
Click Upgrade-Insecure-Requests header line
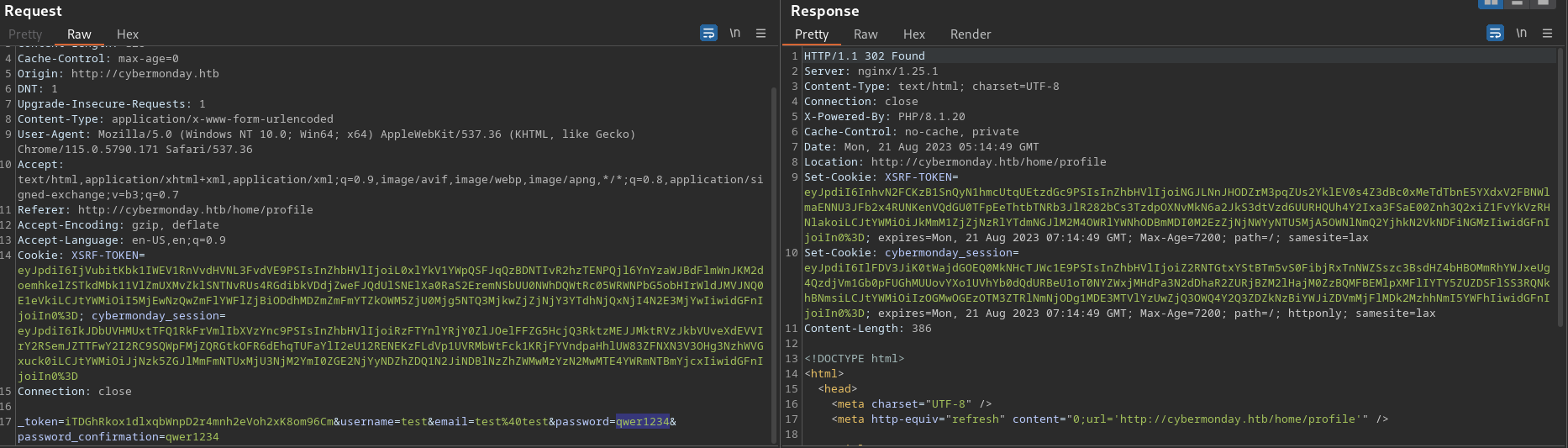pyautogui.click(x=112, y=104)
